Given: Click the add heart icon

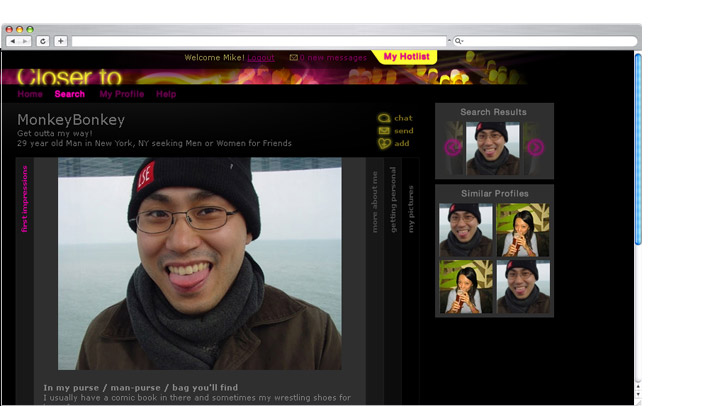Looking at the screenshot, I should tap(384, 144).
